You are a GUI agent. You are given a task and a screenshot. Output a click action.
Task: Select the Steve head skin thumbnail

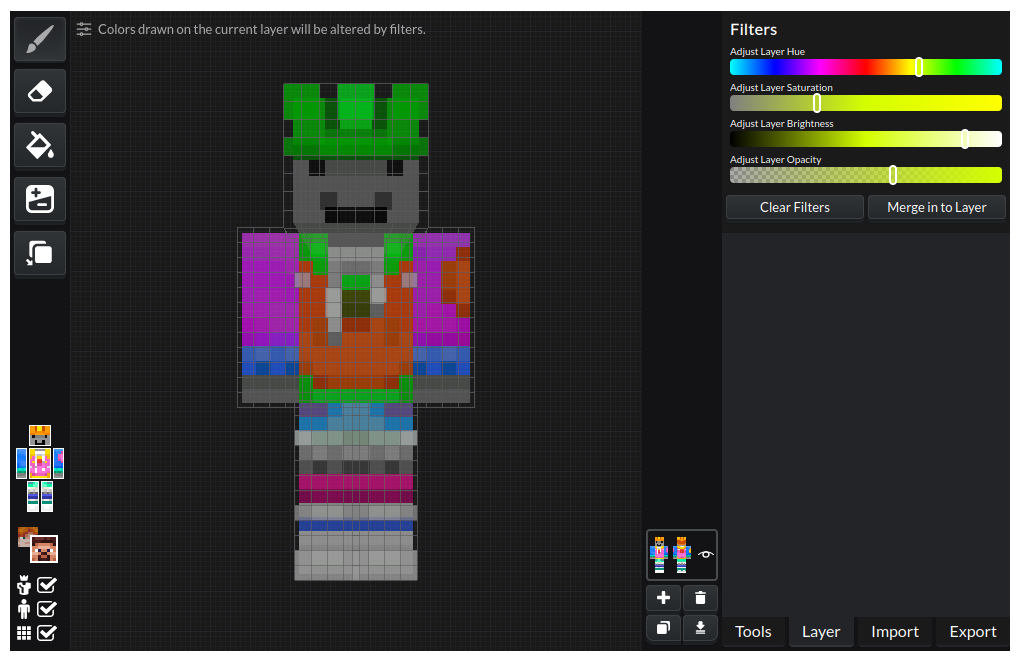click(x=43, y=549)
